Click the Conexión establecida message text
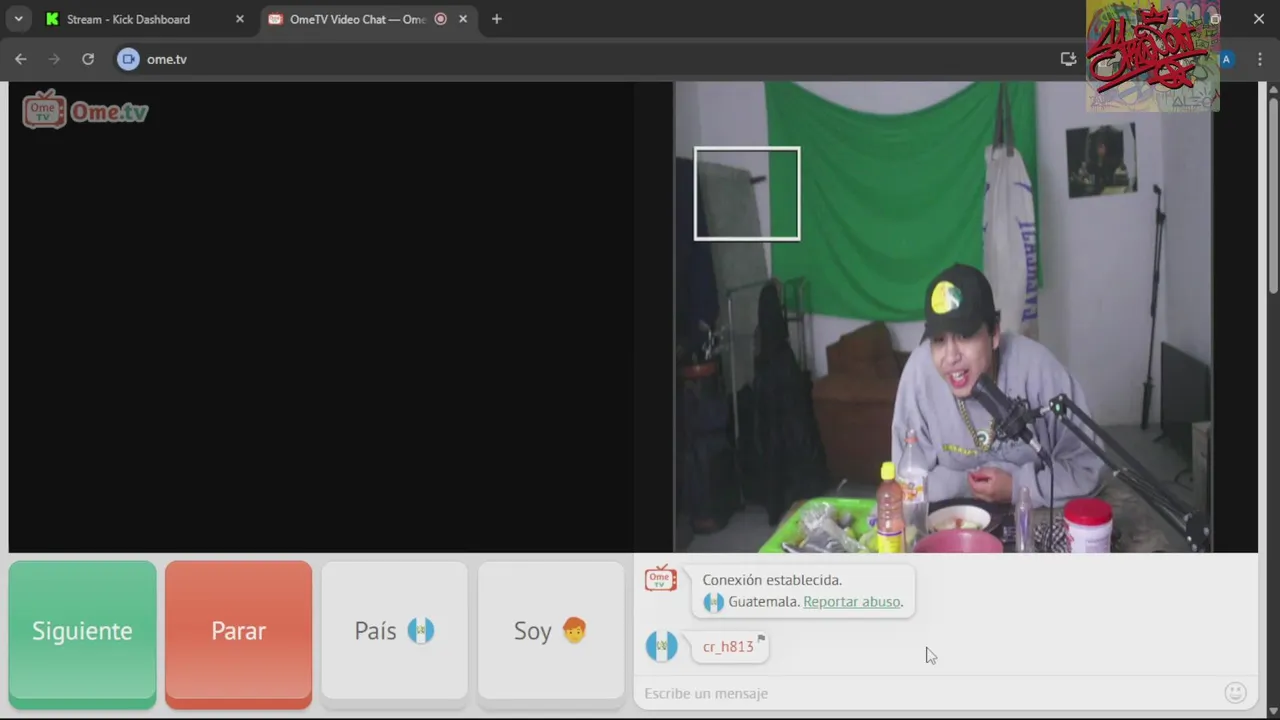 pyautogui.click(x=772, y=580)
